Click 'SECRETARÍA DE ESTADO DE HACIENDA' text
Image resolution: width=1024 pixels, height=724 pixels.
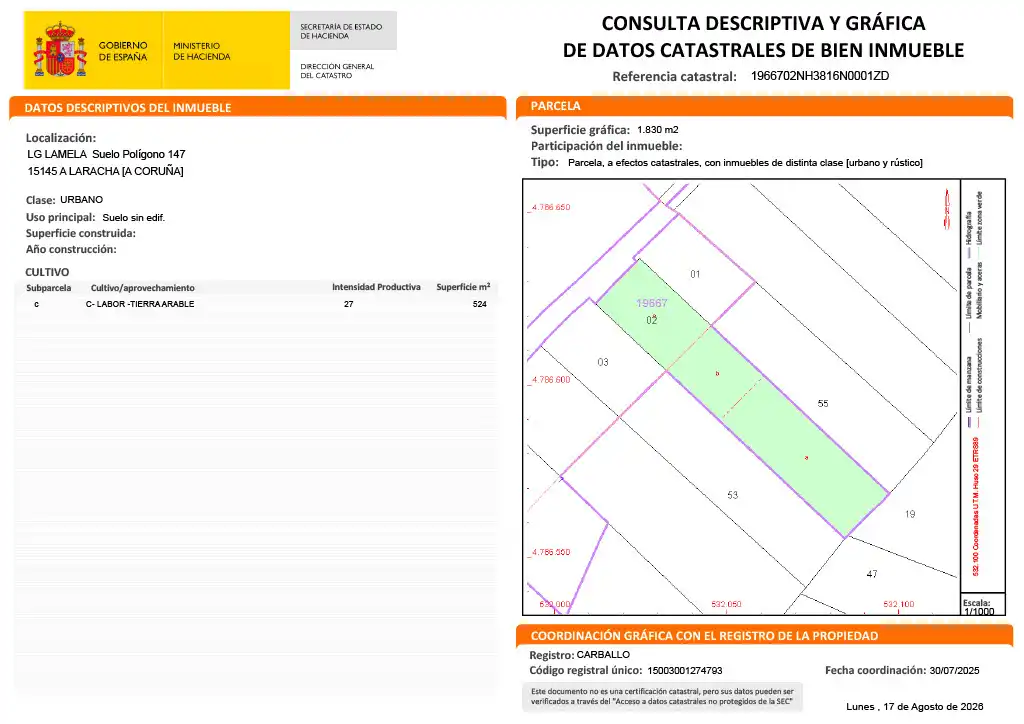click(x=341, y=31)
